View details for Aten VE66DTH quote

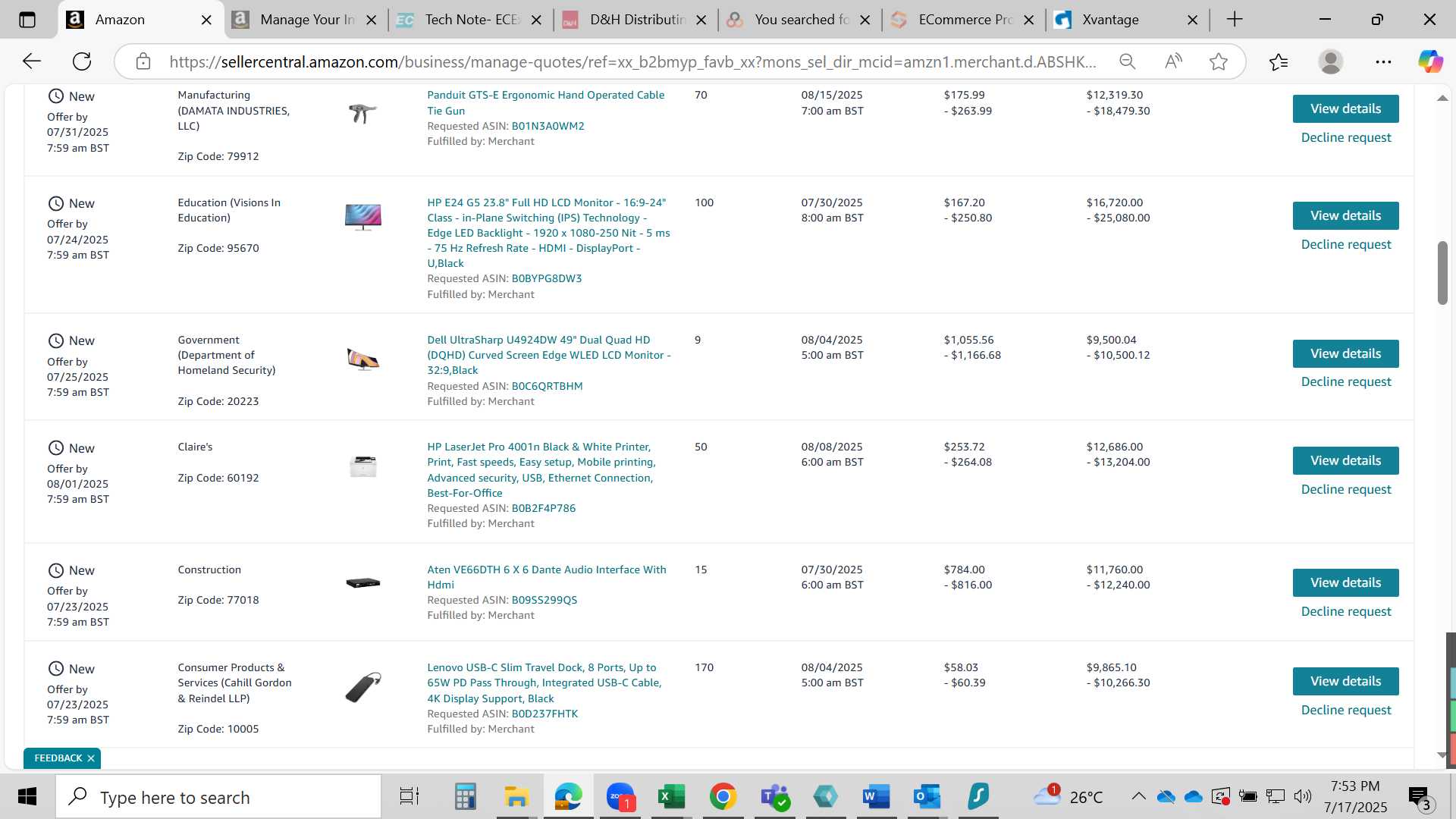pos(1345,582)
